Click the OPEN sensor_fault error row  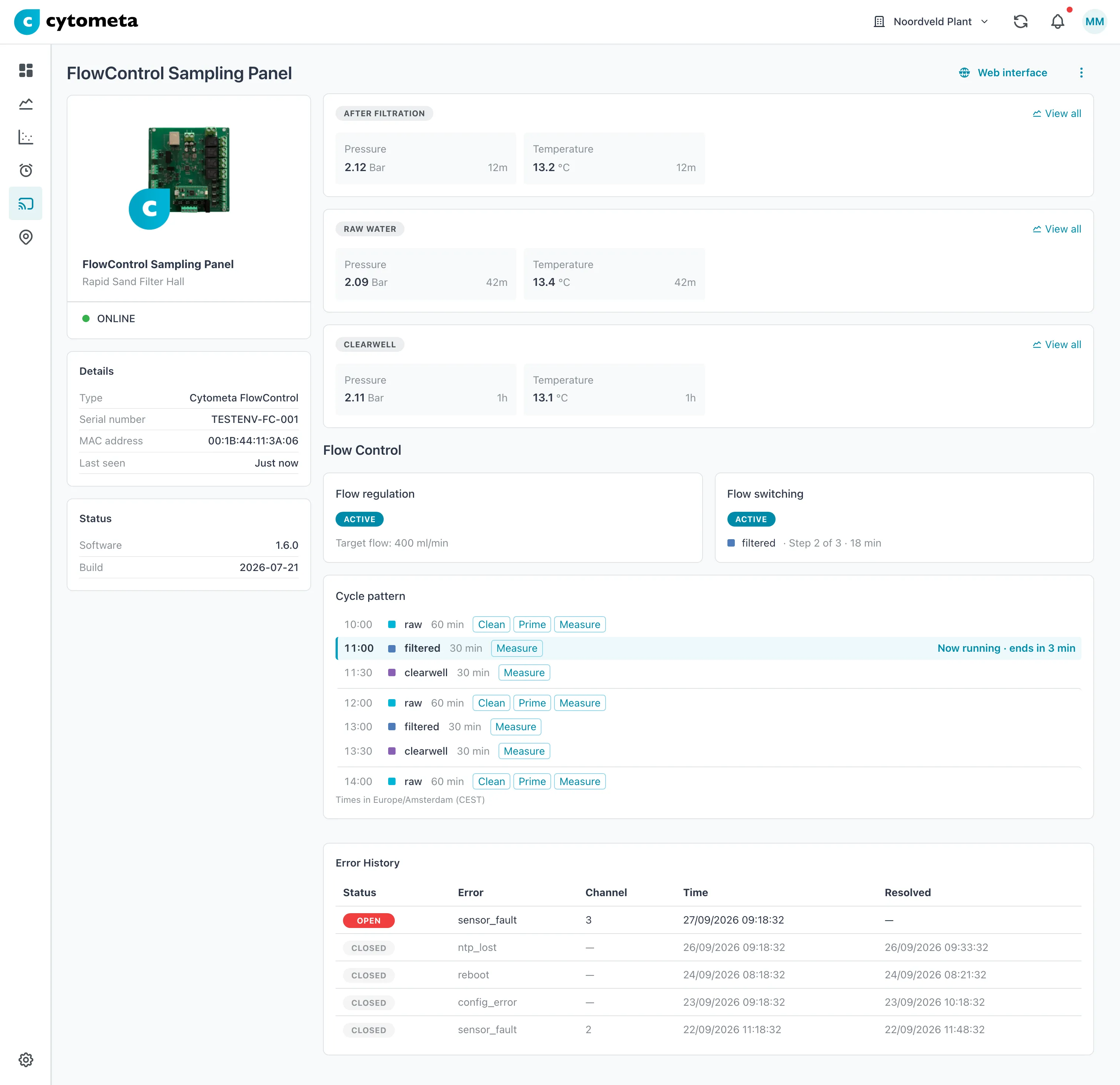point(708,921)
